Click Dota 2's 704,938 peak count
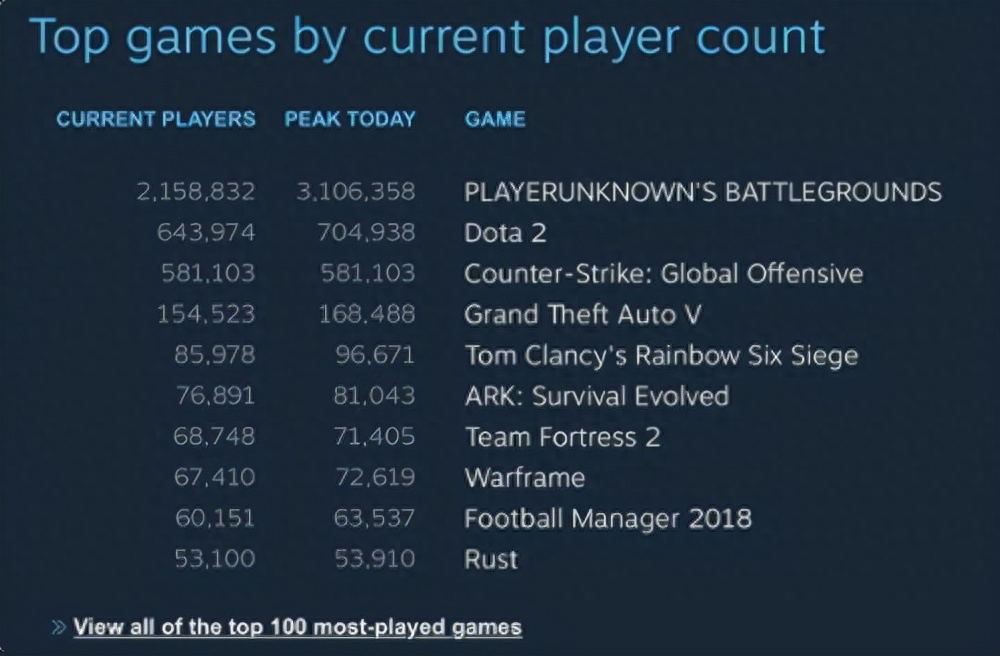Image resolution: width=1000 pixels, height=656 pixels. pos(366,233)
